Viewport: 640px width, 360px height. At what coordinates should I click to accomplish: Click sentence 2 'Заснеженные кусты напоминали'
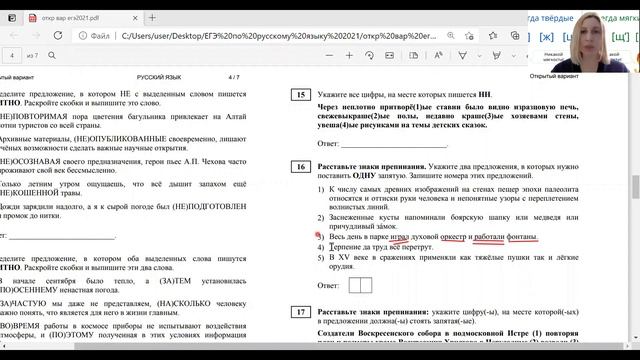coord(453,222)
